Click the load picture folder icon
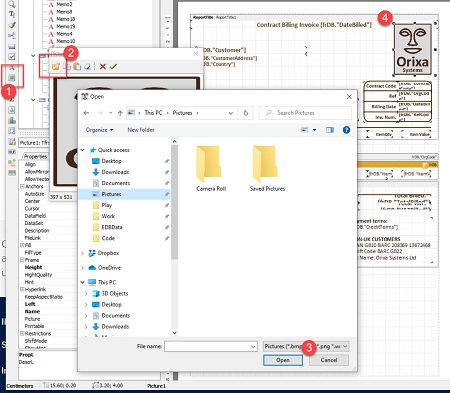 [55, 67]
